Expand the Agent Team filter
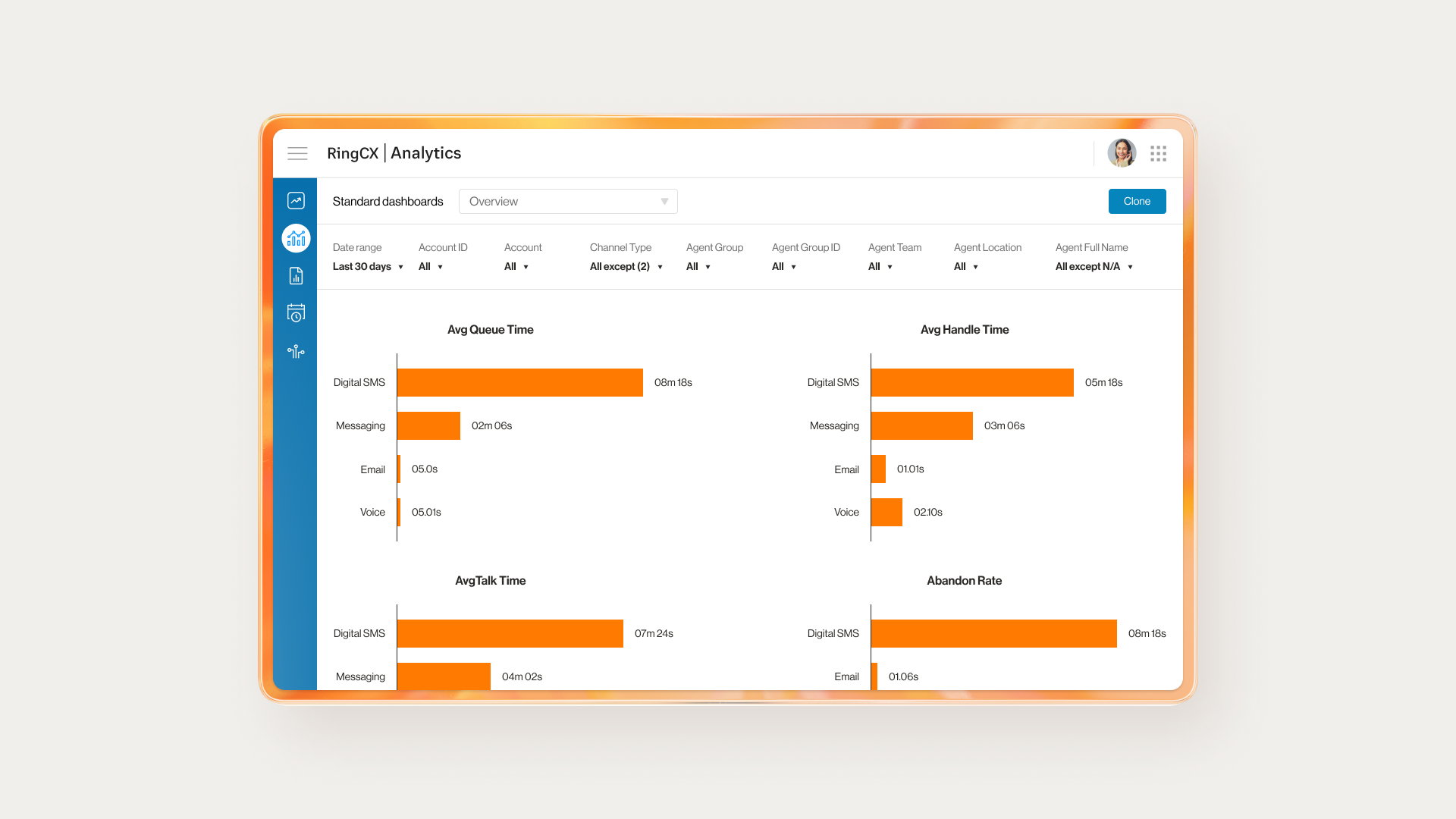The width and height of the screenshot is (1456, 819). [x=880, y=267]
